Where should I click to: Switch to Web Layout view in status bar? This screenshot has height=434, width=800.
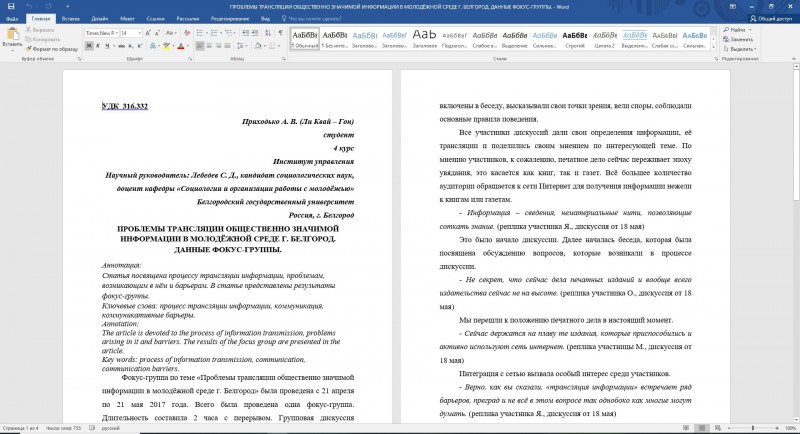click(x=717, y=428)
